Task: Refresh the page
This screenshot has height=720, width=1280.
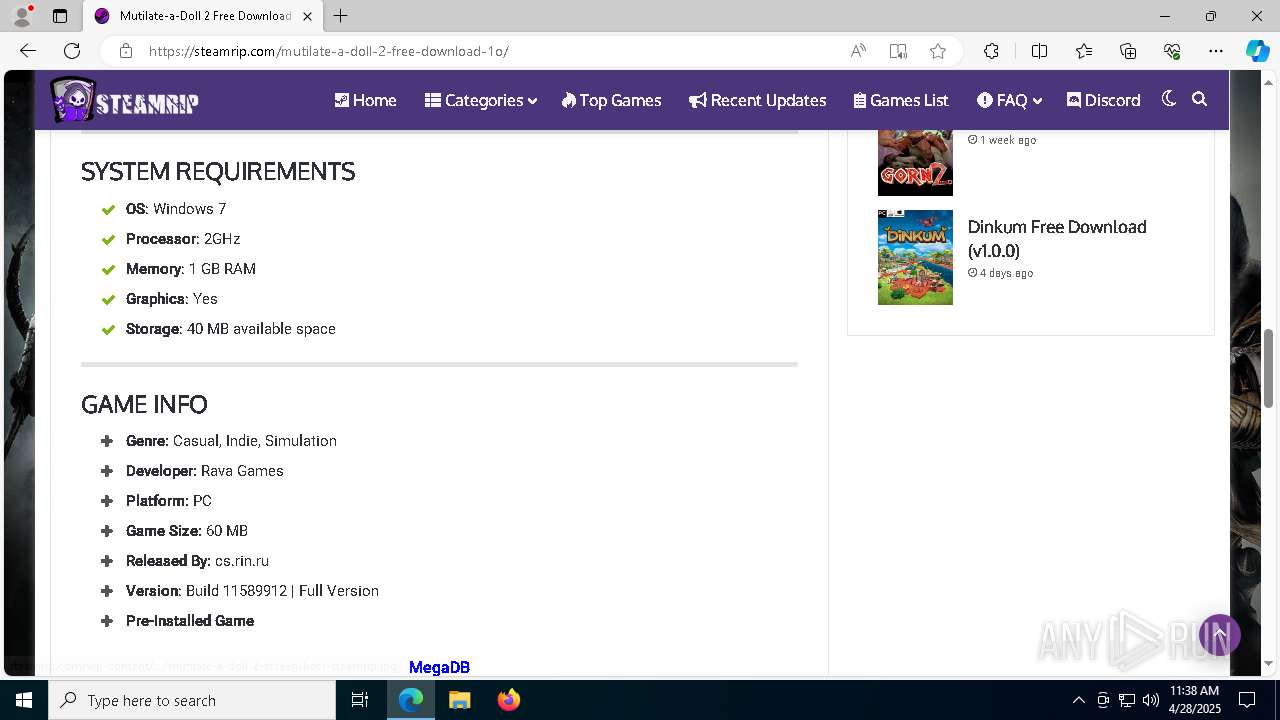Action: pyautogui.click(x=72, y=51)
